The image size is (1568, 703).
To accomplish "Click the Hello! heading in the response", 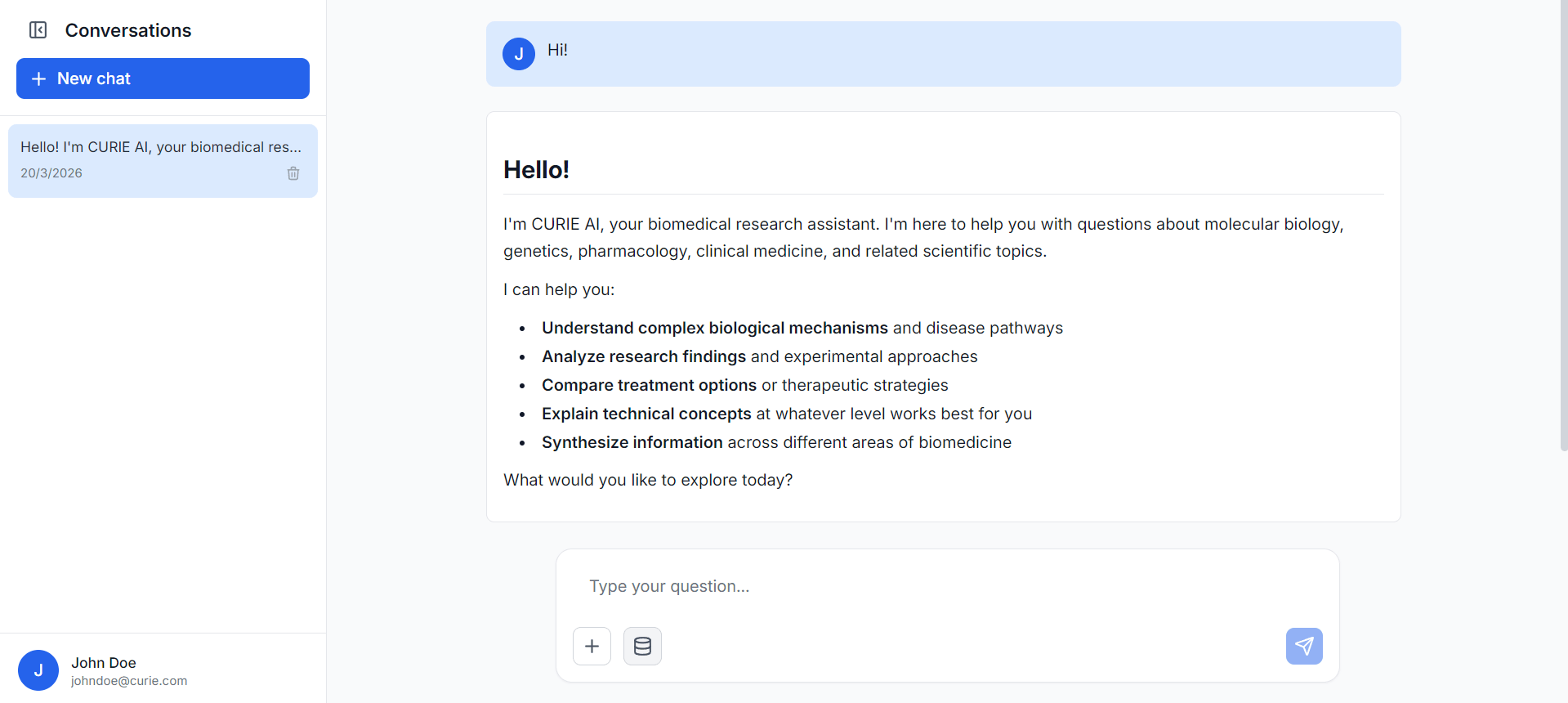I will [536, 169].
